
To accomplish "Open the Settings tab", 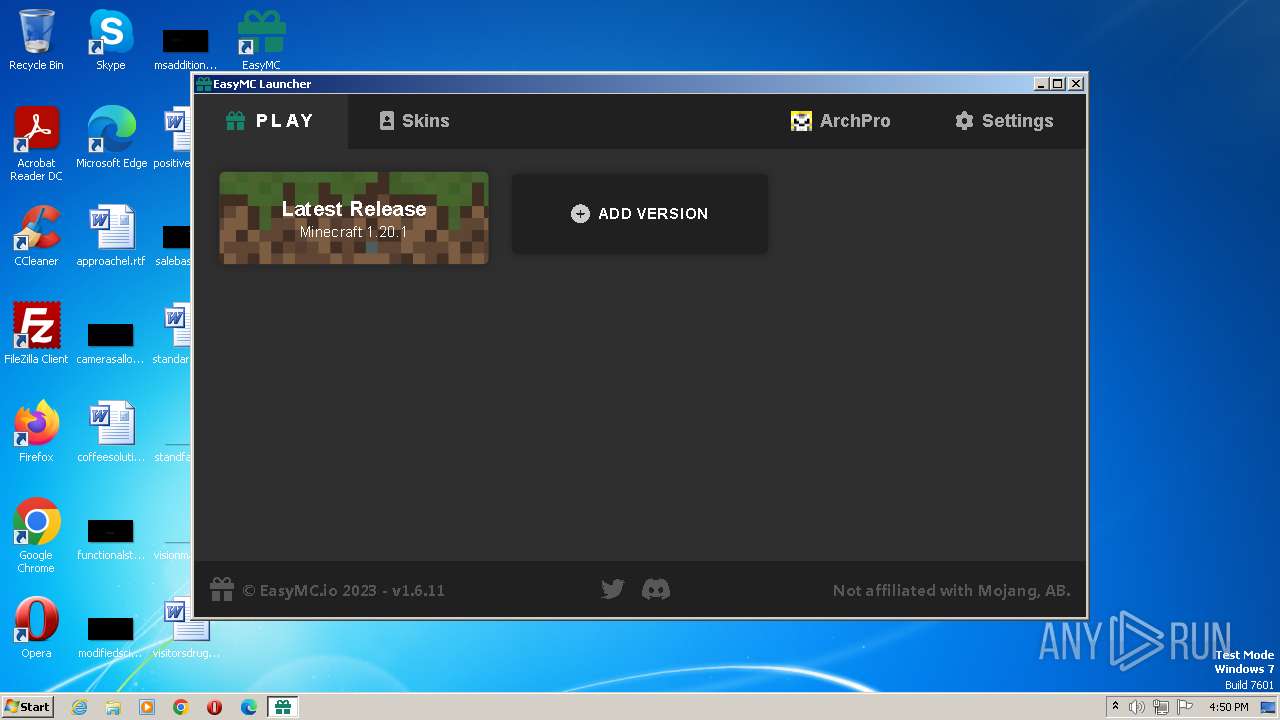I will coord(1004,121).
